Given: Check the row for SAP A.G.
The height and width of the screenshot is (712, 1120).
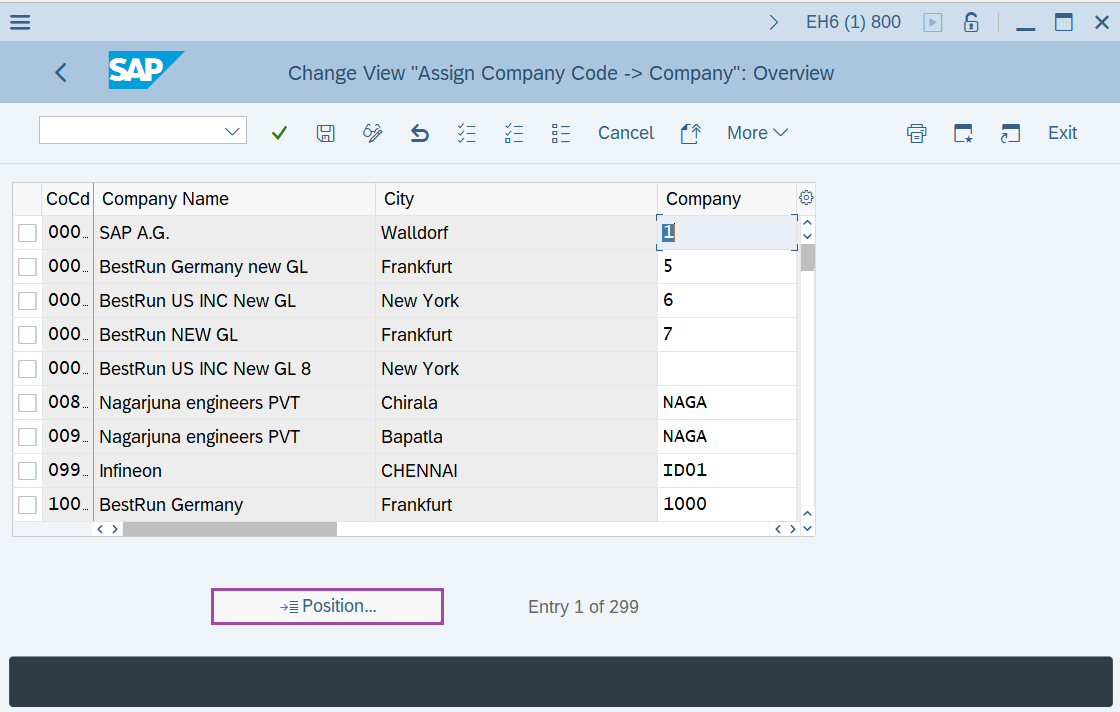Looking at the screenshot, I should (x=27, y=232).
